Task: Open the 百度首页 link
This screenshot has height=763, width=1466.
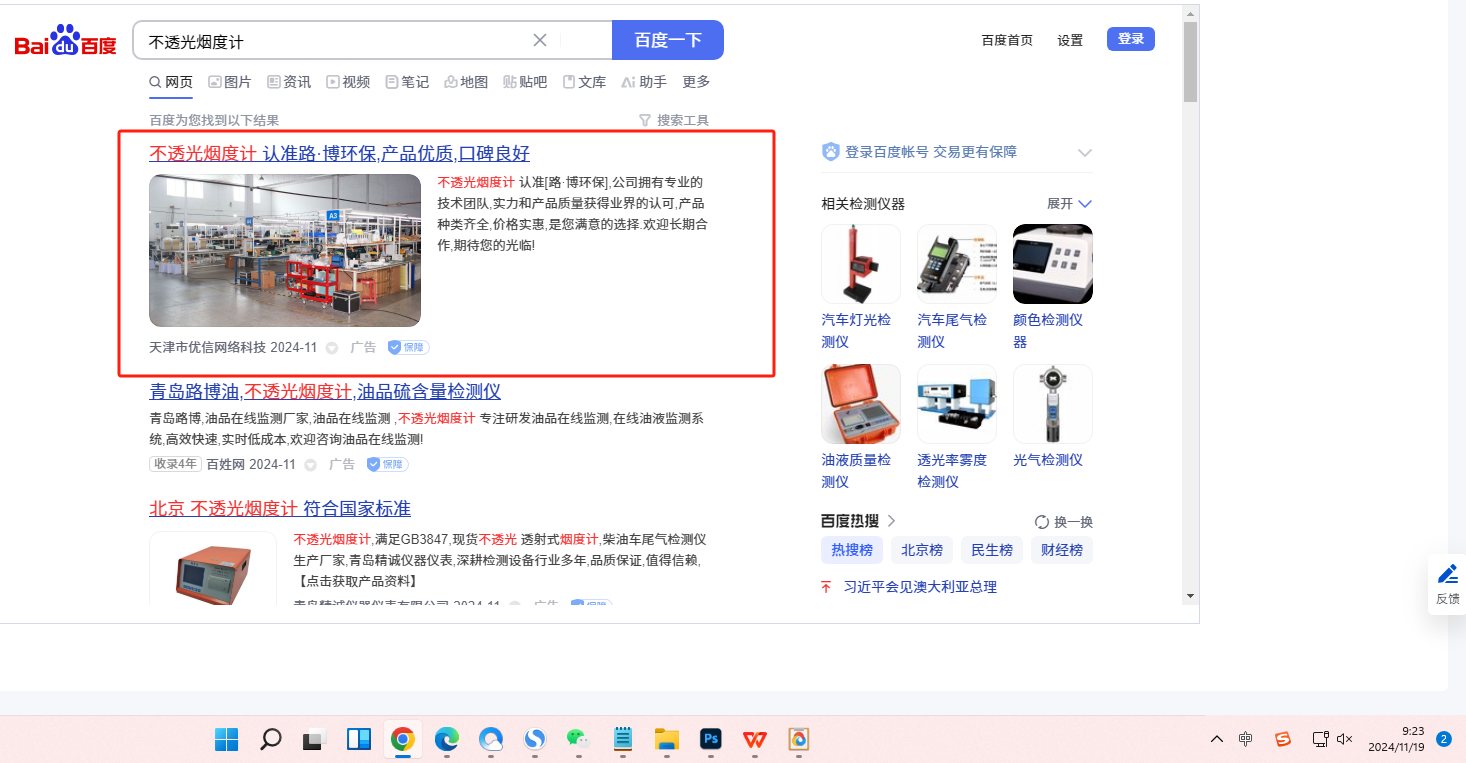Action: pyautogui.click(x=1007, y=40)
